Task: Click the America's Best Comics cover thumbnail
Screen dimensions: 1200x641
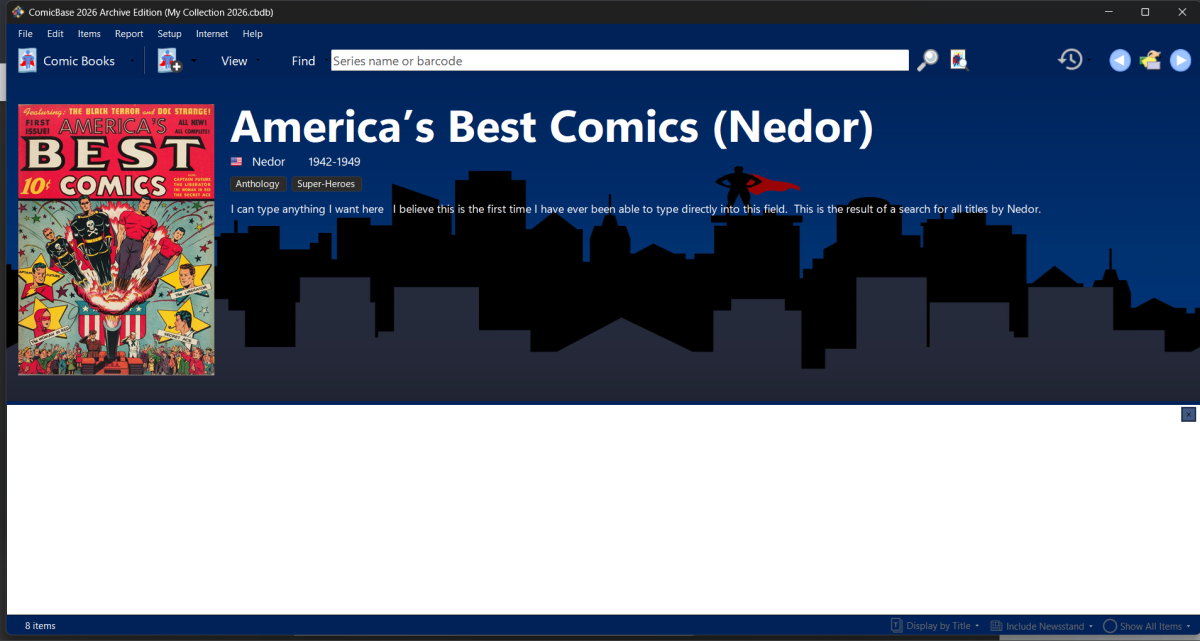Action: (x=116, y=239)
